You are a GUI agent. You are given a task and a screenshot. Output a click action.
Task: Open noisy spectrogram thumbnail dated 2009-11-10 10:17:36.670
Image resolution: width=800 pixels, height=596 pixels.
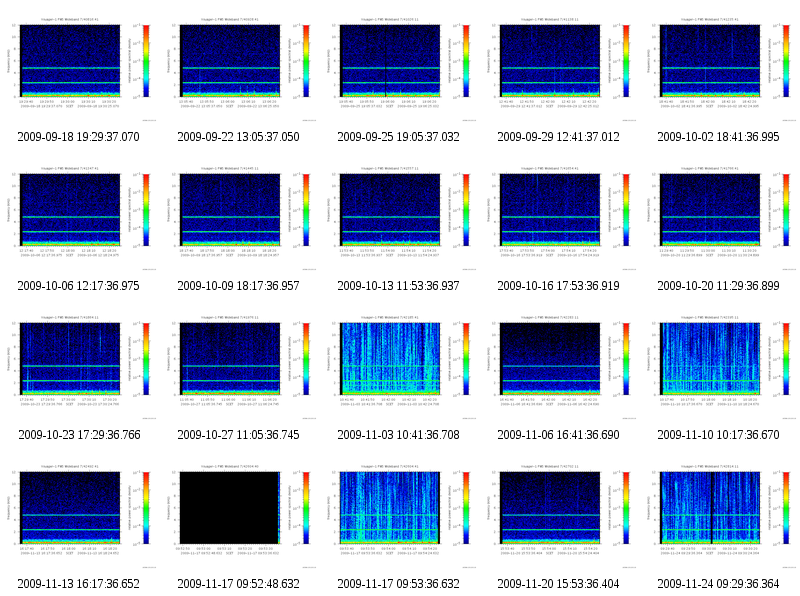[x=720, y=367]
